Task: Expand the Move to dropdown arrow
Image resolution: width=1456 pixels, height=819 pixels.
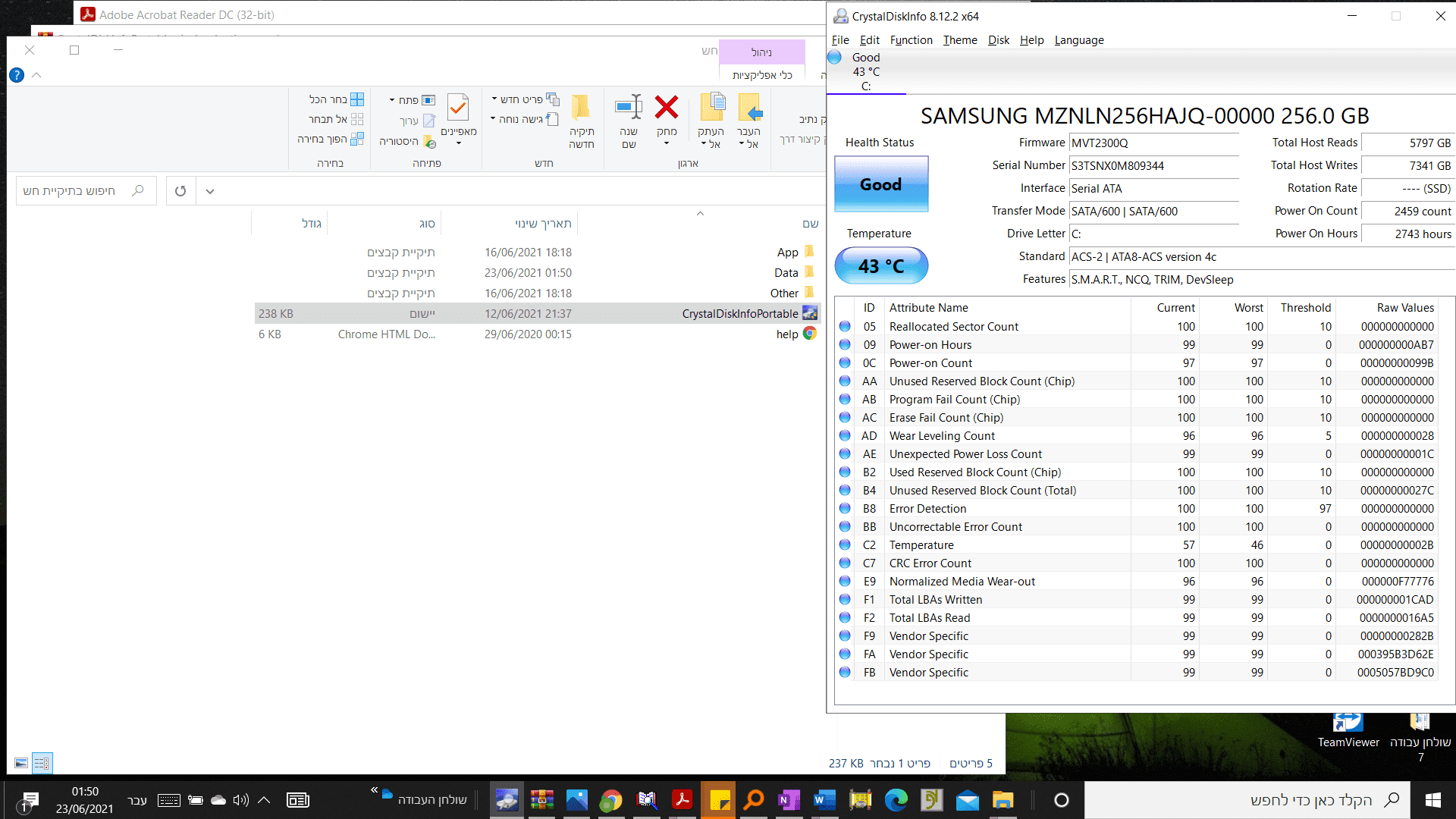Action: tap(742, 144)
